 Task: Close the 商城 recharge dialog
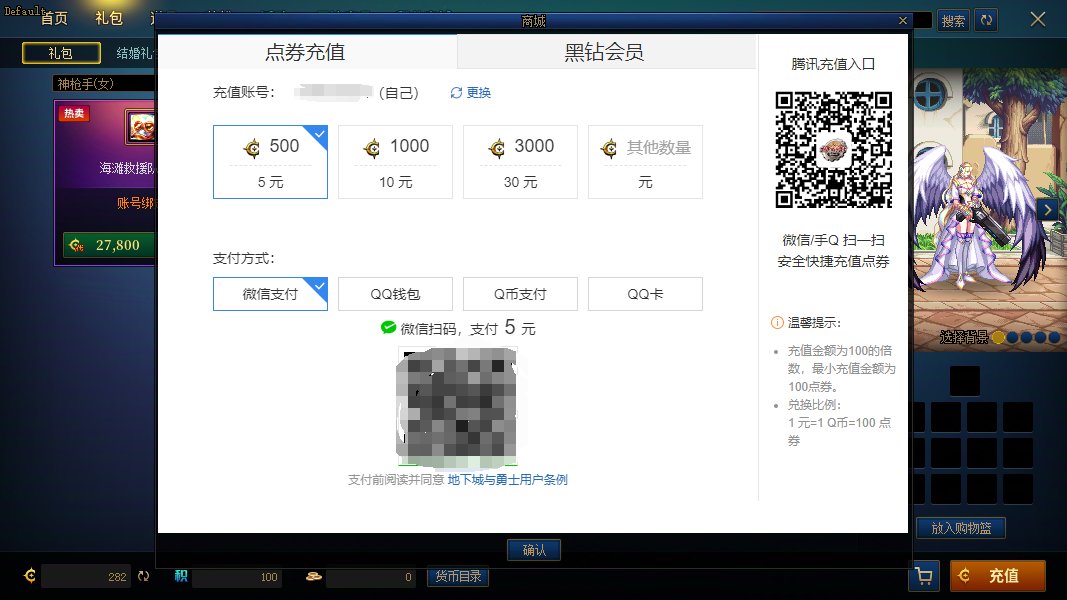tap(902, 20)
